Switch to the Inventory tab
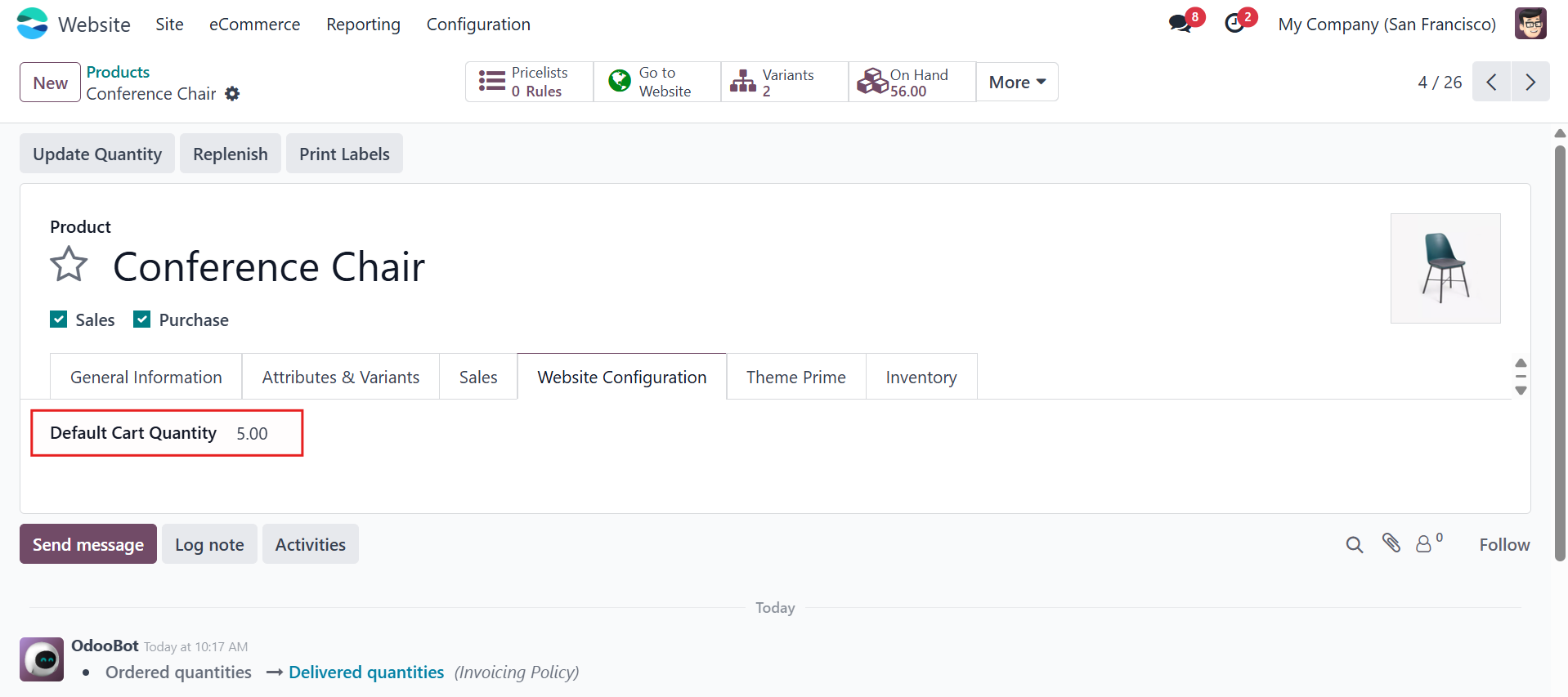Image resolution: width=1568 pixels, height=697 pixels. 921,377
